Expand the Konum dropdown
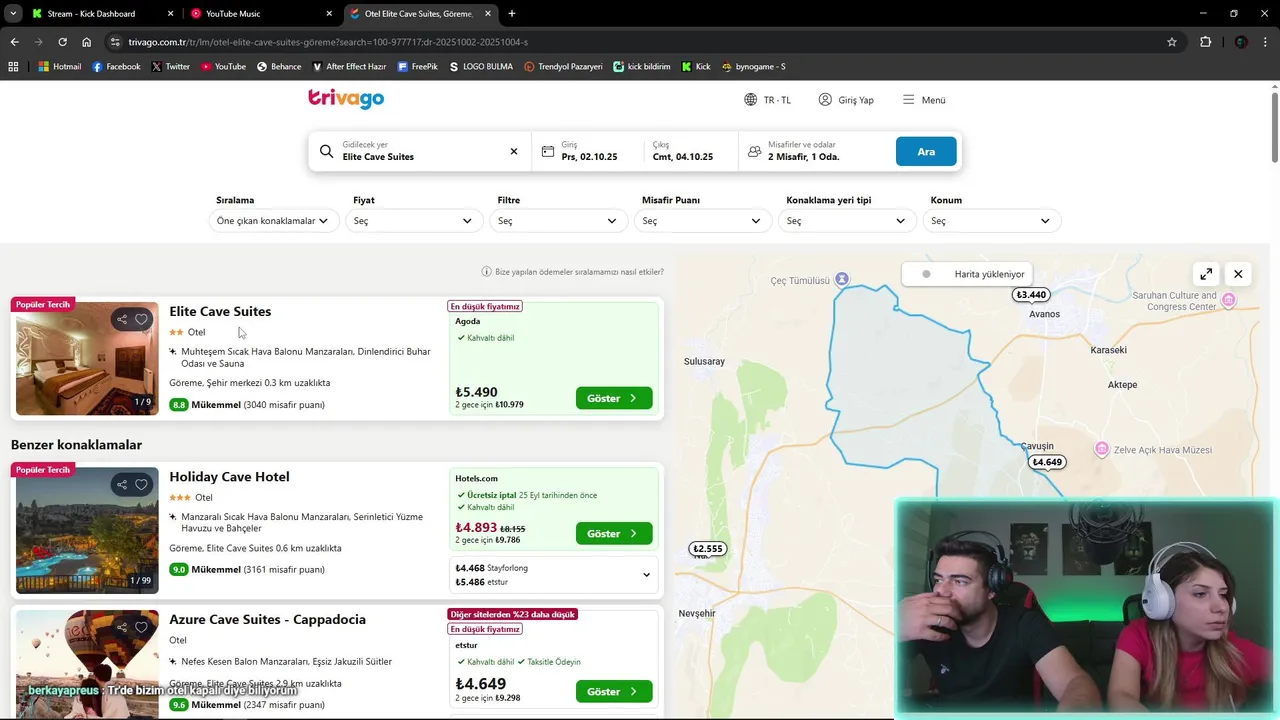1280x720 pixels. point(991,221)
